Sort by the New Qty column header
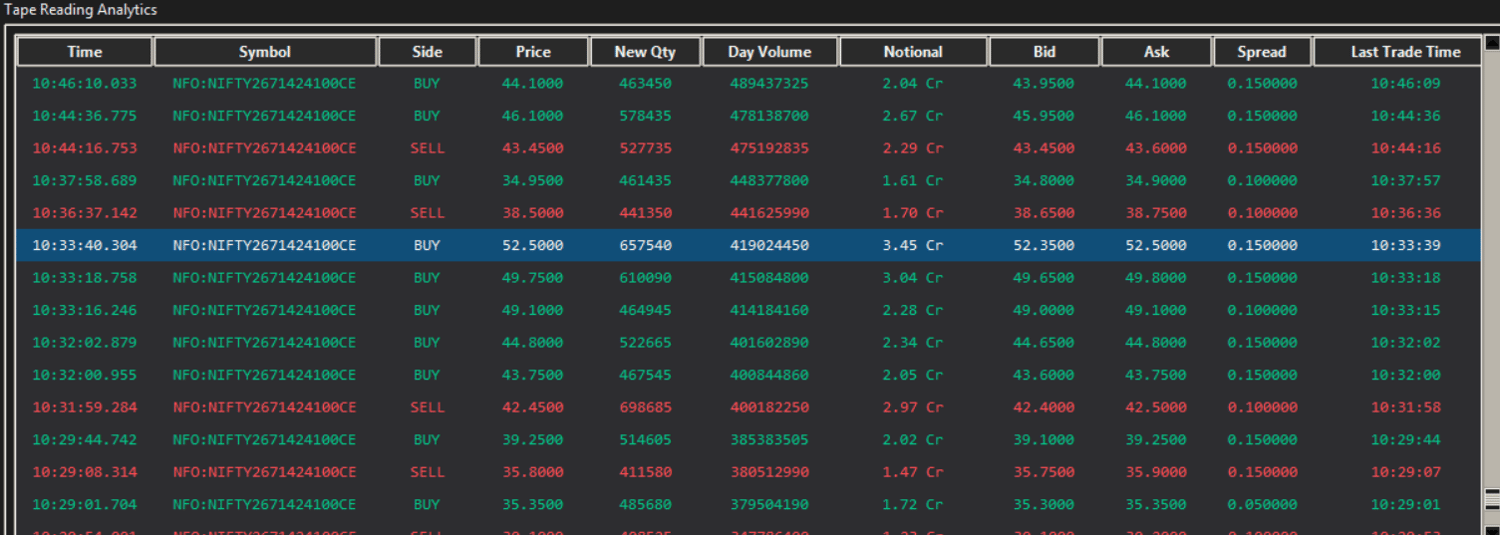The width and height of the screenshot is (1500, 535). tap(645, 52)
